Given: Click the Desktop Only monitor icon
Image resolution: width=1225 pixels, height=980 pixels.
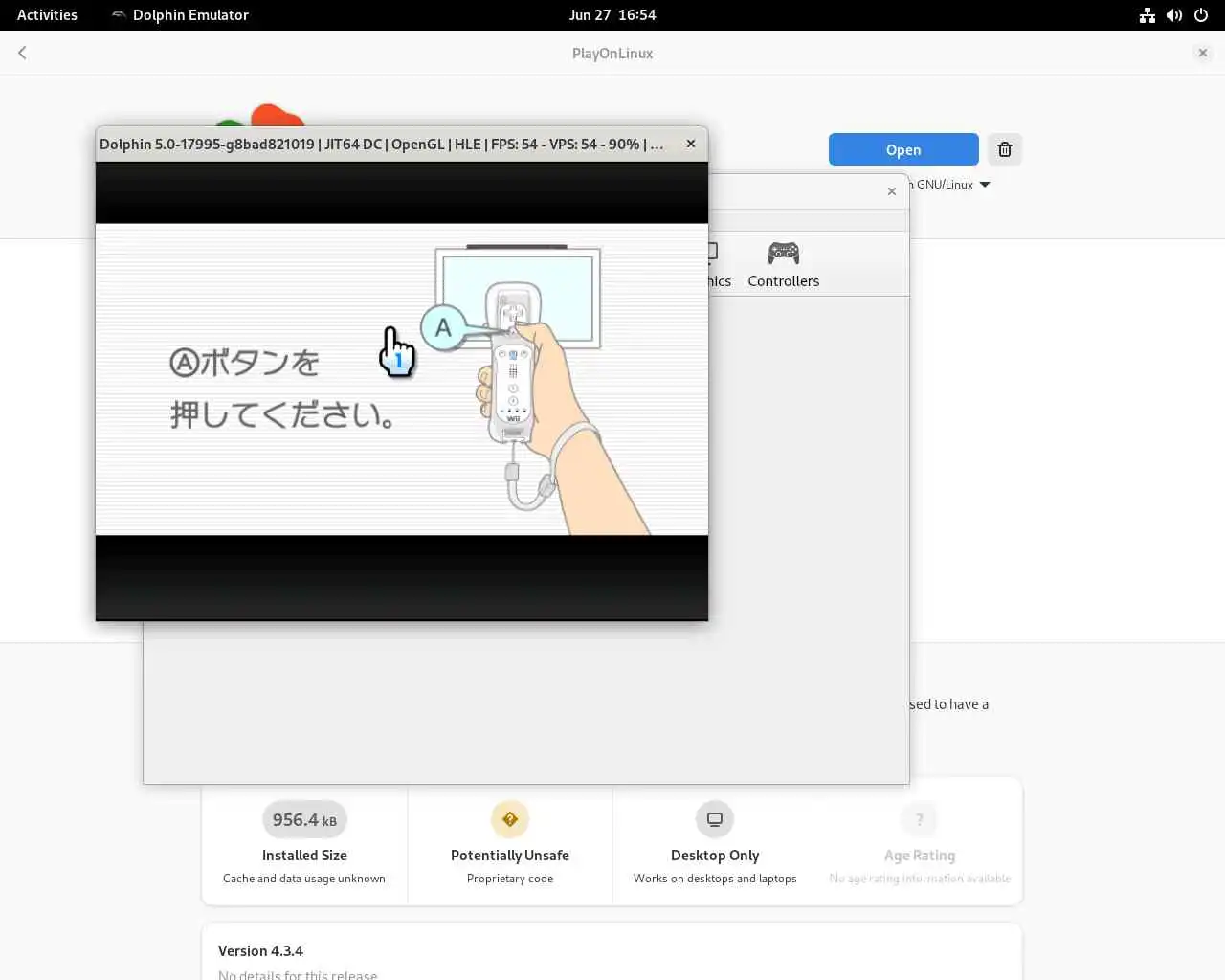Looking at the screenshot, I should coord(715,819).
